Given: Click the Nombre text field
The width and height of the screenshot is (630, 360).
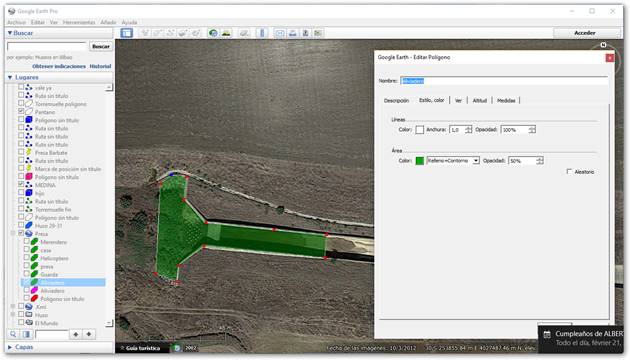Looking at the screenshot, I should pyautogui.click(x=504, y=81).
